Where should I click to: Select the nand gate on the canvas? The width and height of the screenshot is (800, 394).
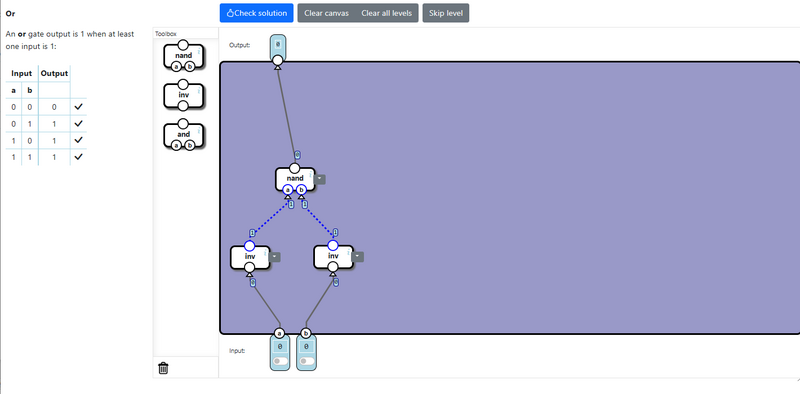(295, 178)
